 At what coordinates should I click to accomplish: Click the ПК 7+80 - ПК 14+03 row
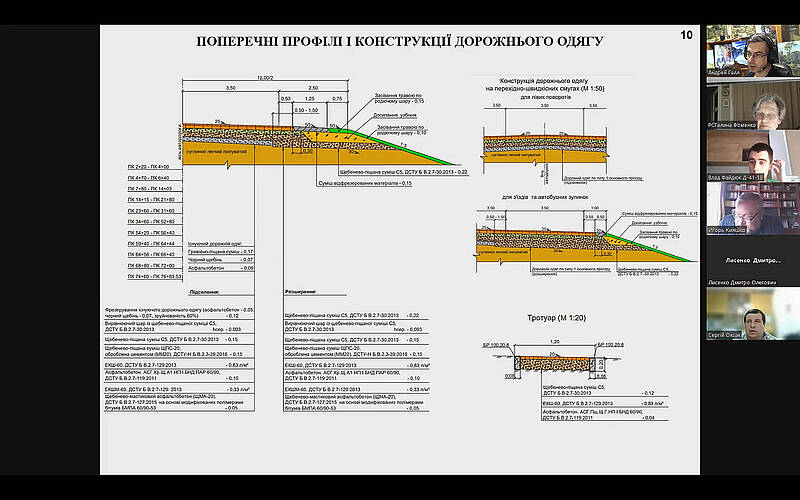coord(149,189)
